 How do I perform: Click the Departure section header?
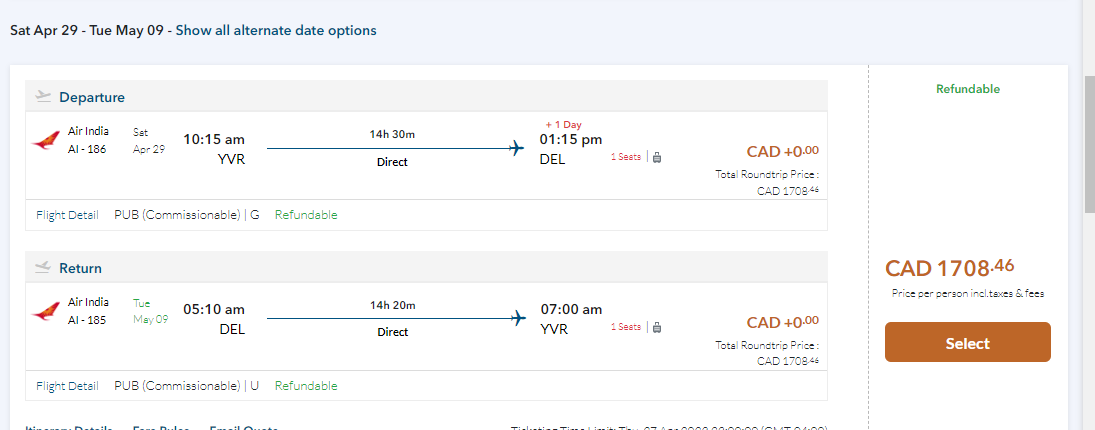[x=92, y=97]
